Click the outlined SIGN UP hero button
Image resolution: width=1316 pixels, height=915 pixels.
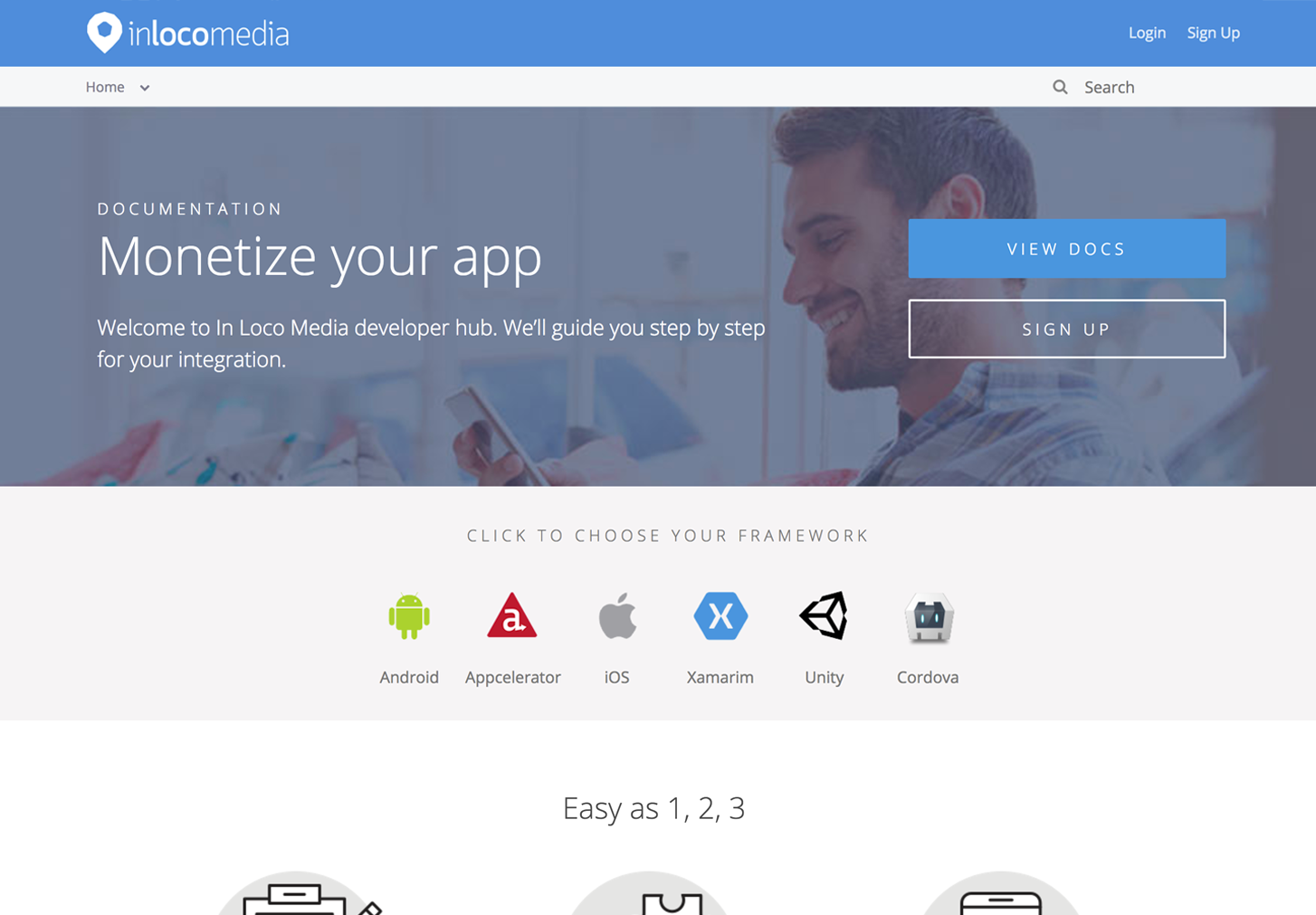[1067, 329]
